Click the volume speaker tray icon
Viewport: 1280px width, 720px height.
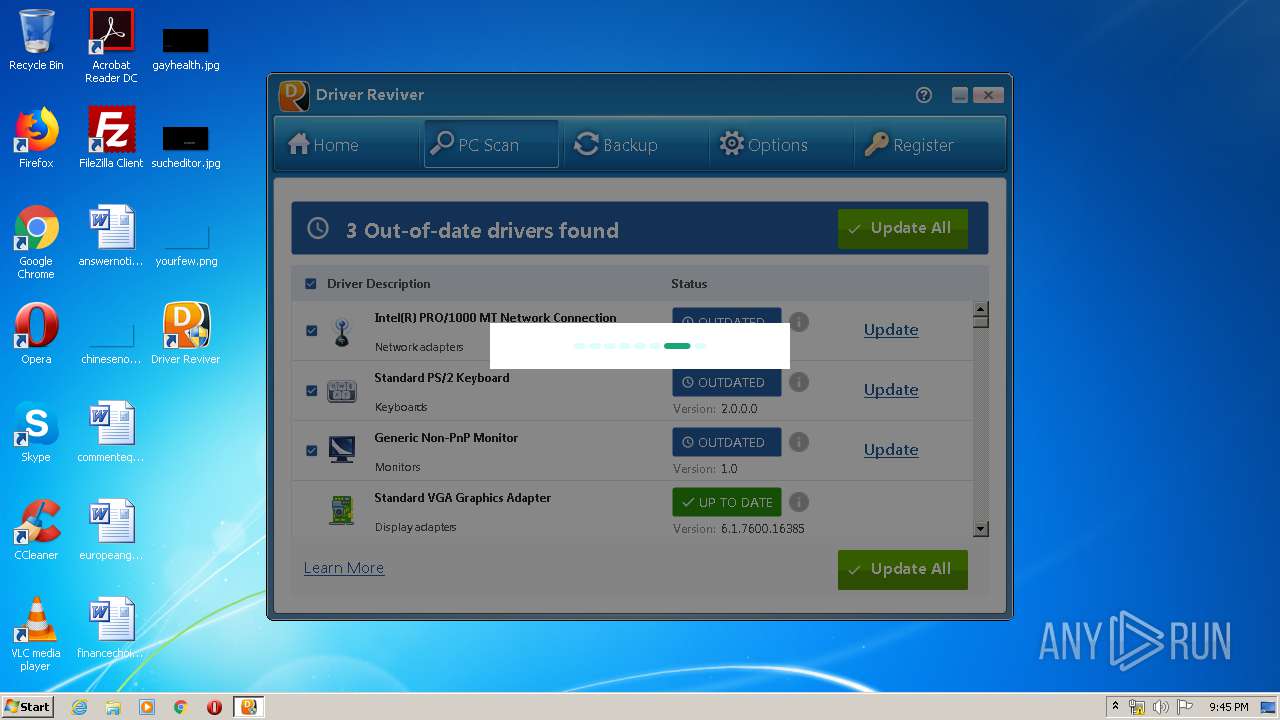pyautogui.click(x=1160, y=707)
